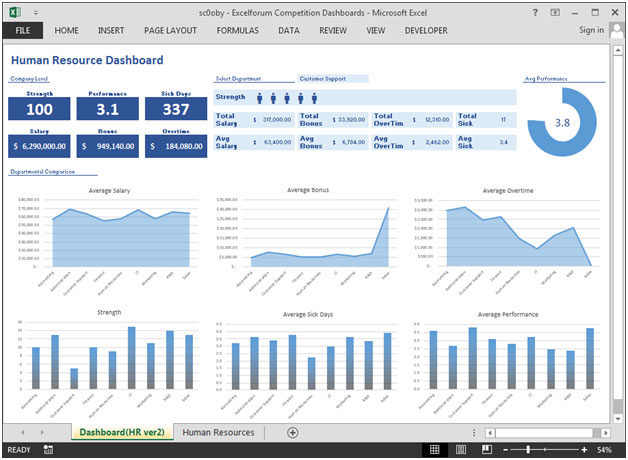Screen dimensions: 628x460
Task: Switch to Page Layout view icon
Action: 461,450
